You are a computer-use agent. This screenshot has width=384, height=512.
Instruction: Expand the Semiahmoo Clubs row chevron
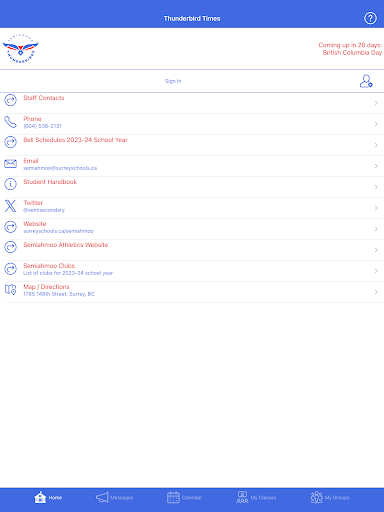point(376,271)
